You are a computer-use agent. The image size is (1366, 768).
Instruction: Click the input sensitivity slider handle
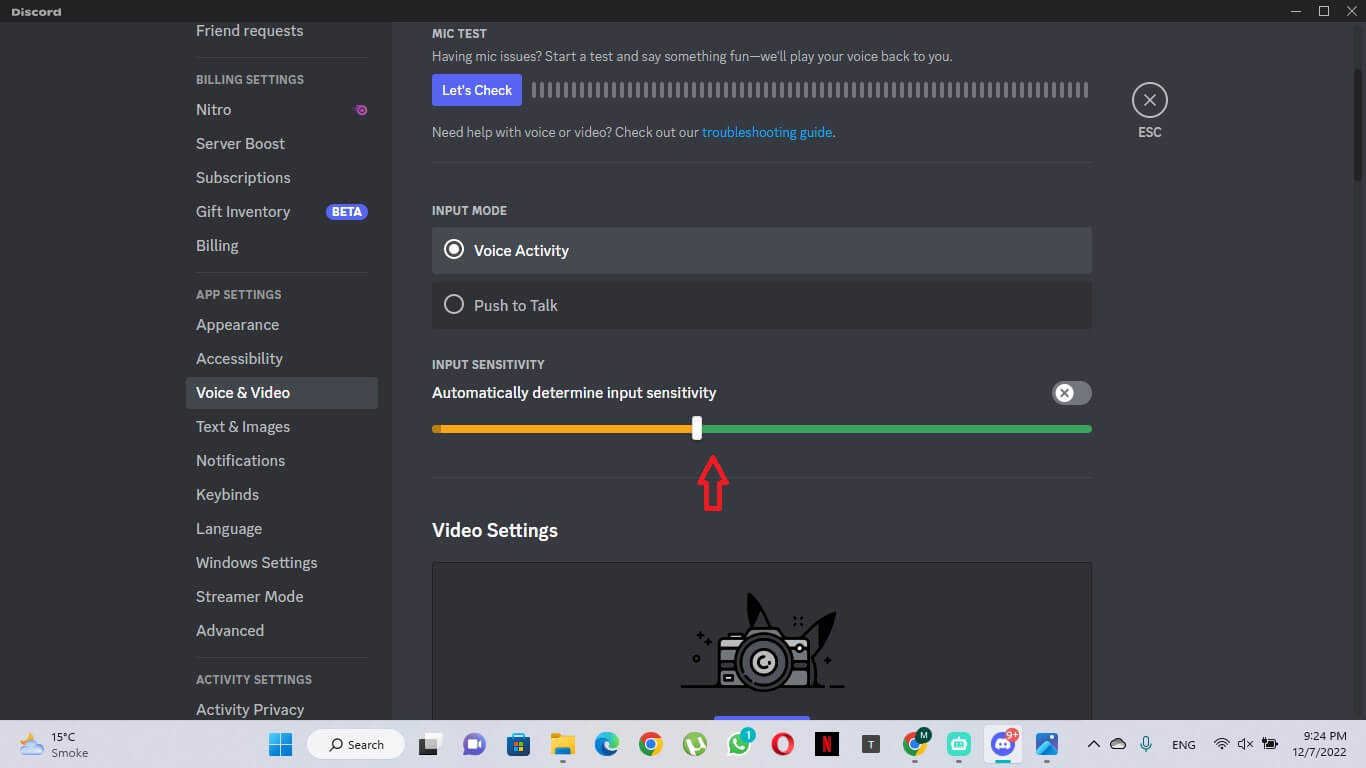click(697, 429)
